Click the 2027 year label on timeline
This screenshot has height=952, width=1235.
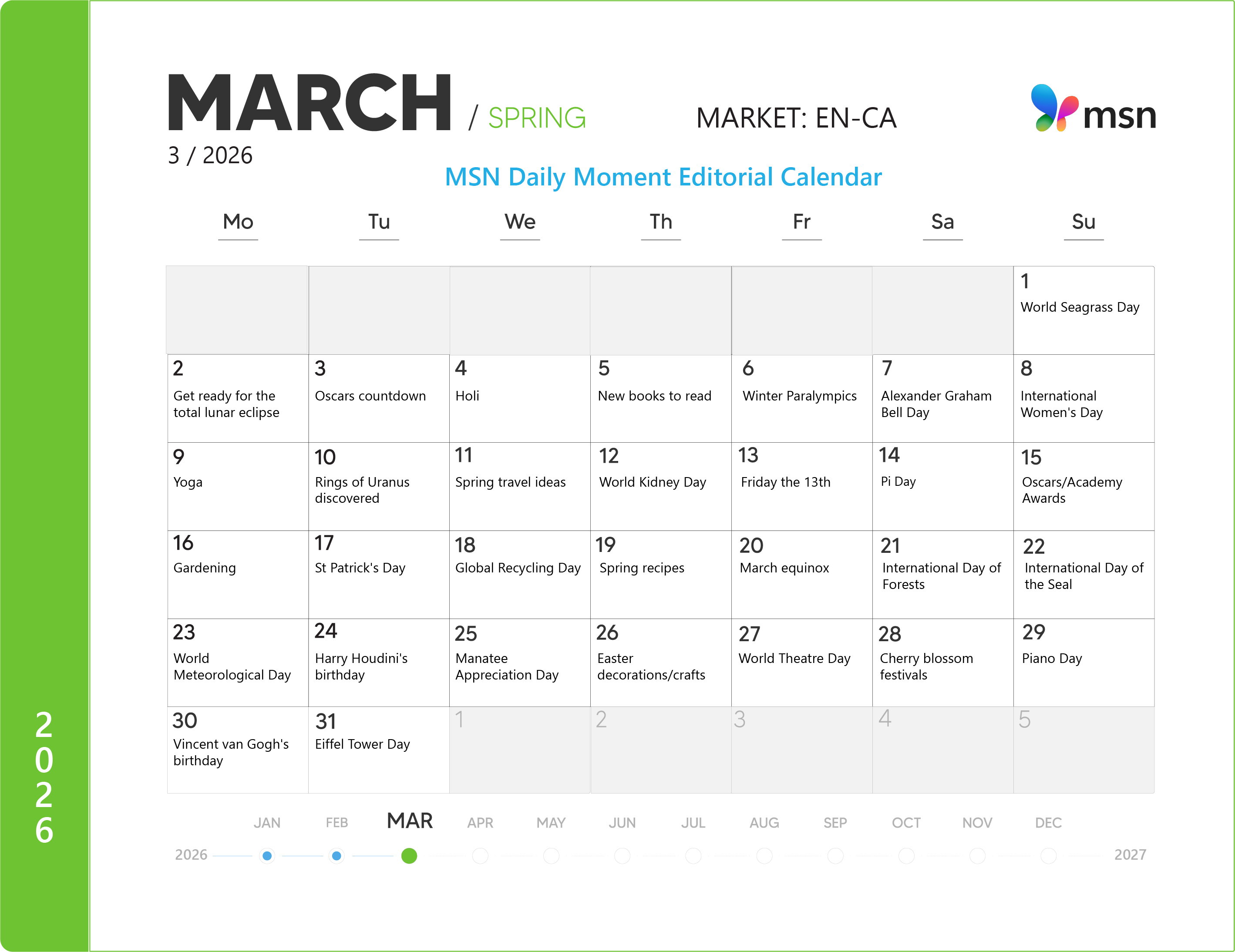click(x=1129, y=854)
